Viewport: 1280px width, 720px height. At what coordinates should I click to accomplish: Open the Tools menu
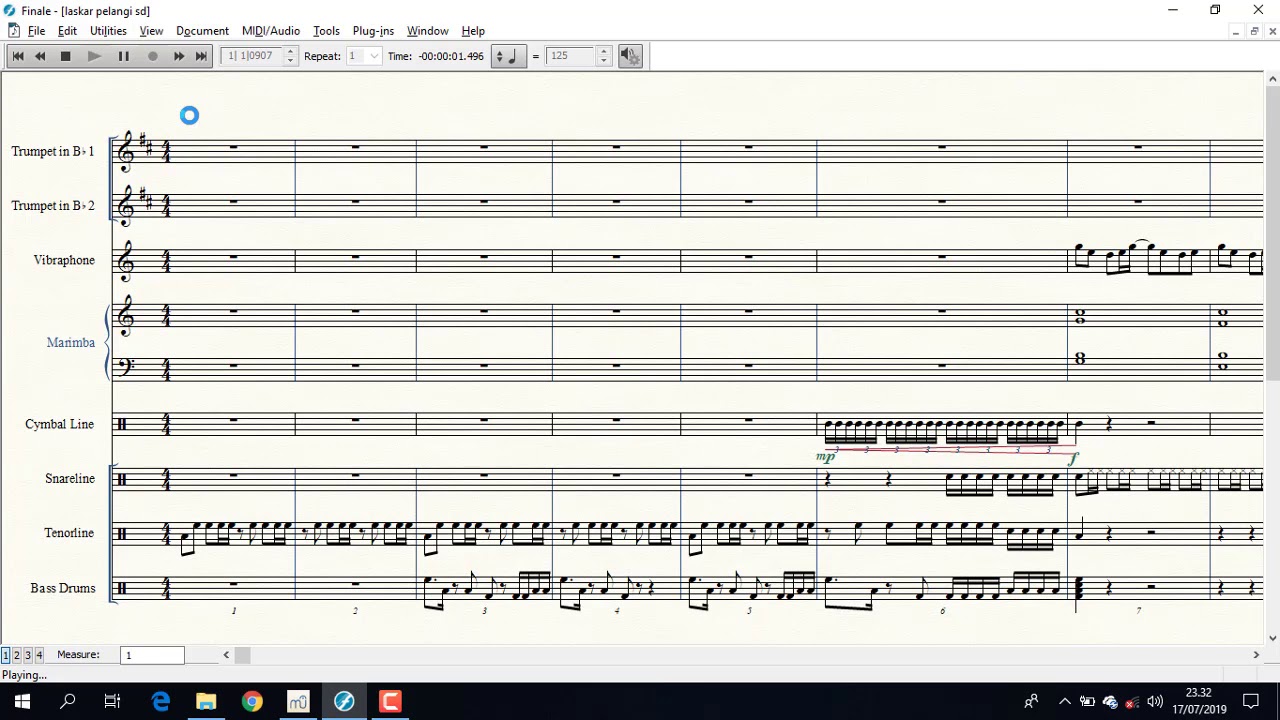tap(326, 31)
